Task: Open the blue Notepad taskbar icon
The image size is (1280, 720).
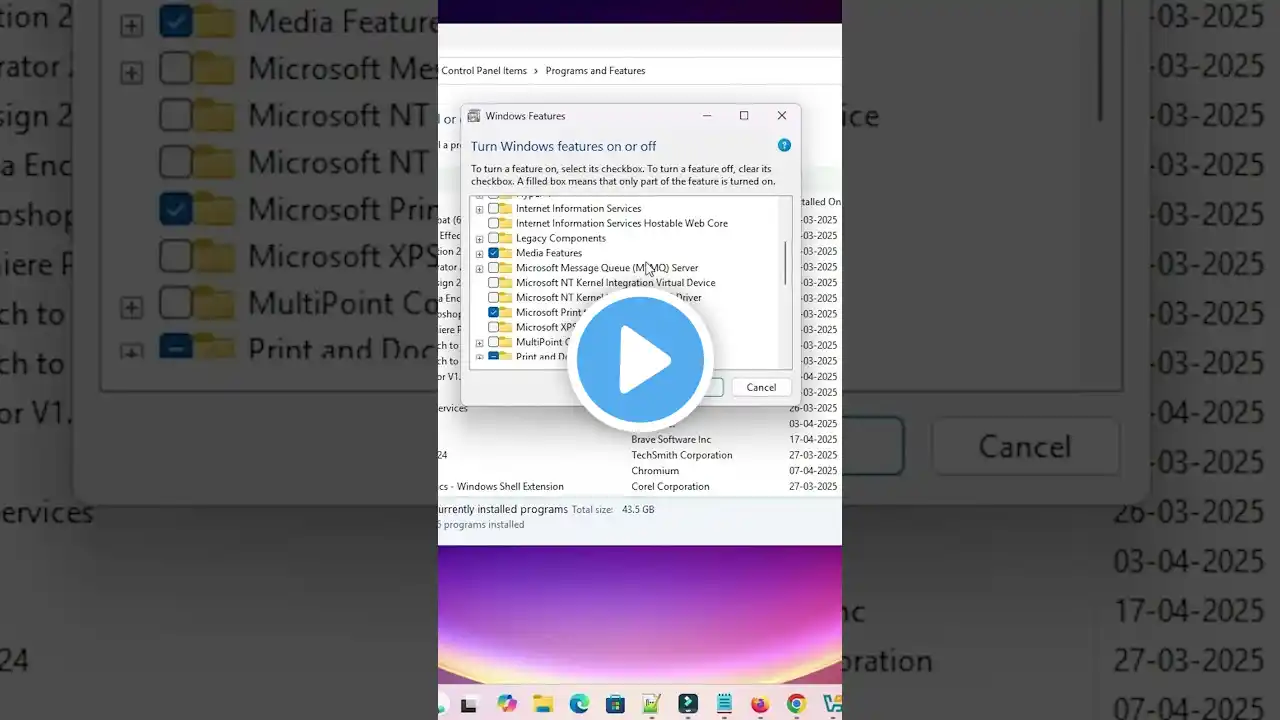Action: click(x=724, y=704)
